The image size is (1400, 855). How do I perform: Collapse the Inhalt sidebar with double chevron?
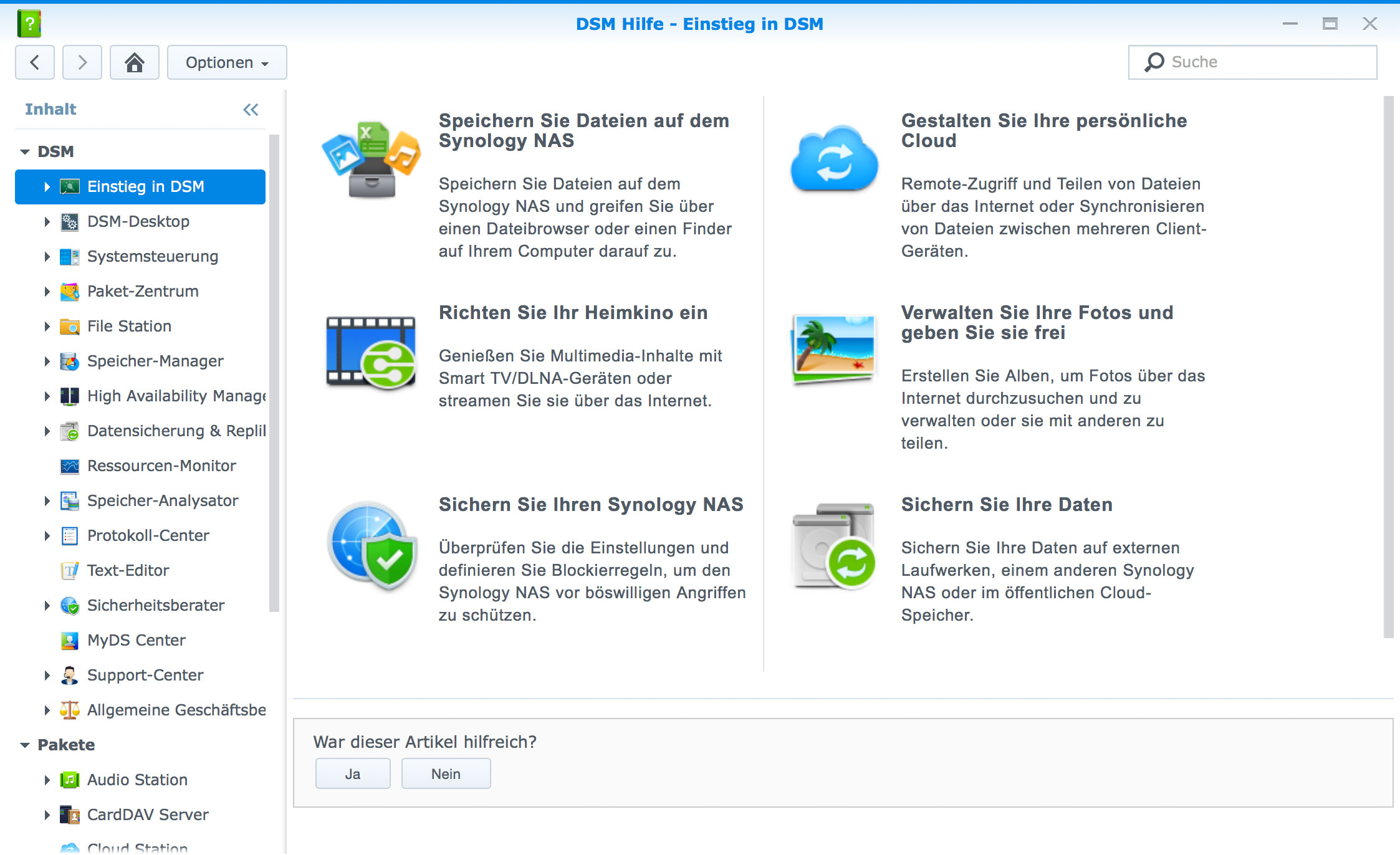pos(251,110)
